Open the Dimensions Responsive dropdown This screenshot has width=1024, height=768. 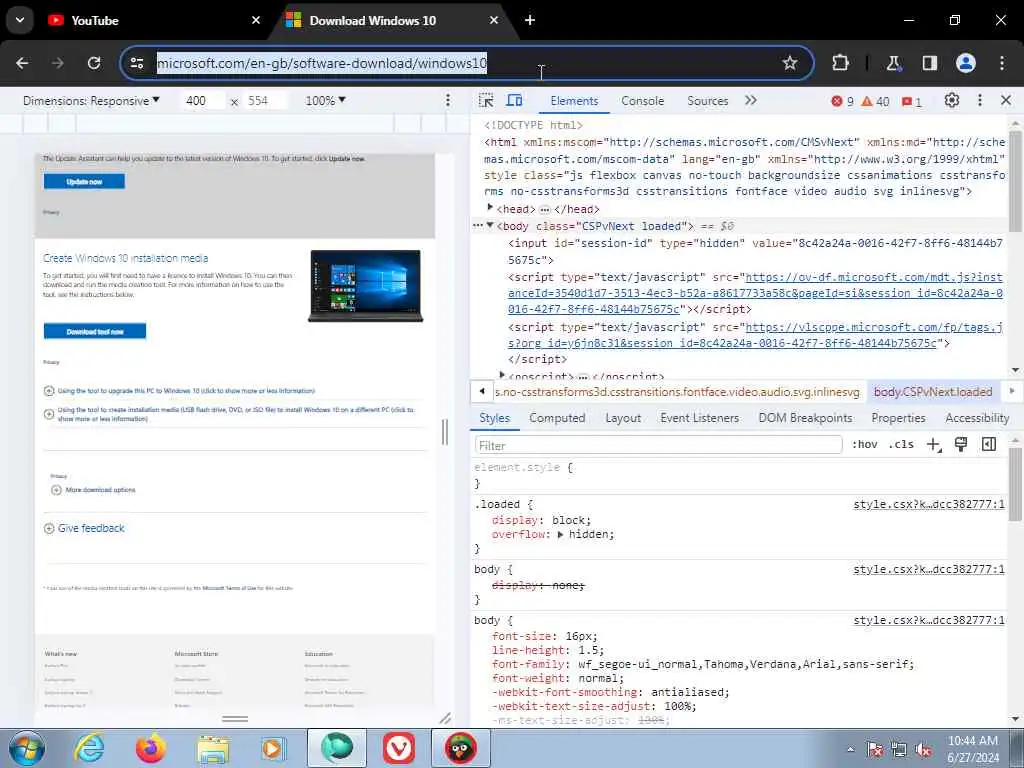coord(91,101)
